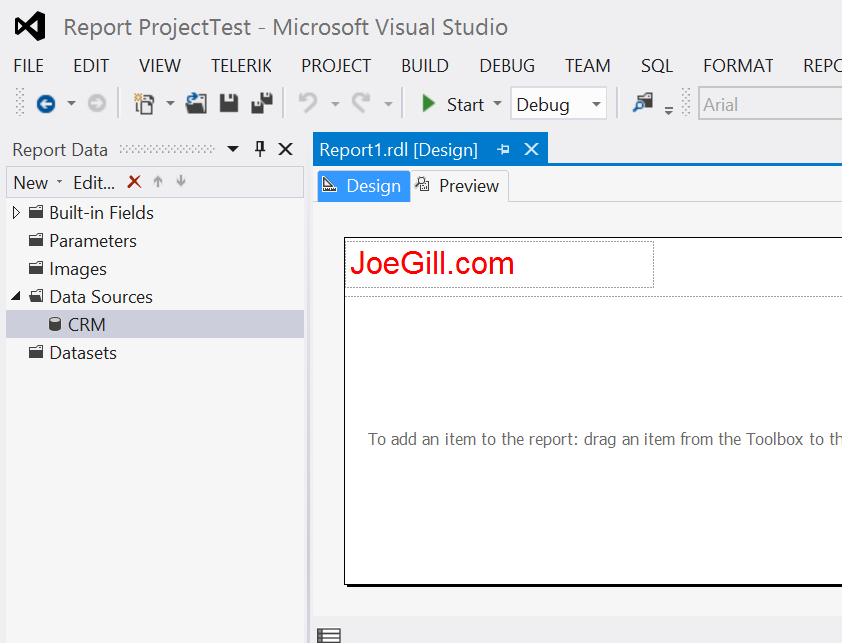Switch to the Design tab
The height and width of the screenshot is (643, 842).
[364, 186]
